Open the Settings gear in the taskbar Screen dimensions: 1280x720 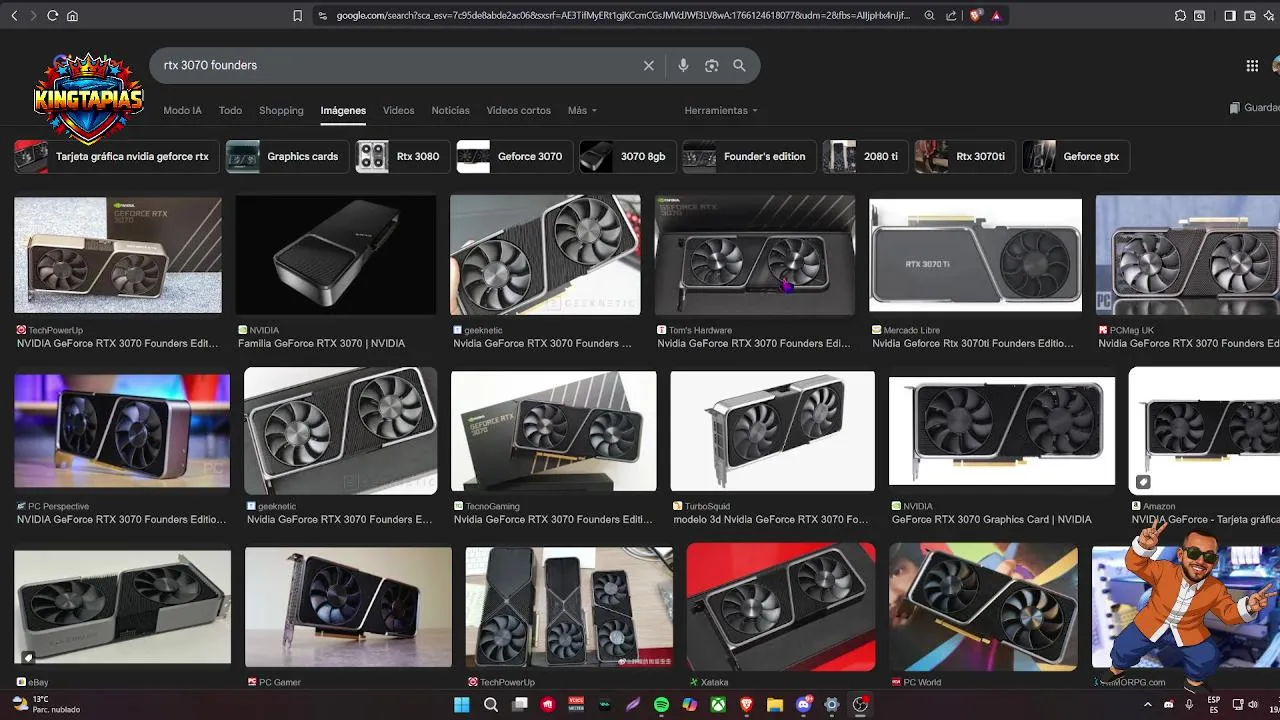(832, 705)
